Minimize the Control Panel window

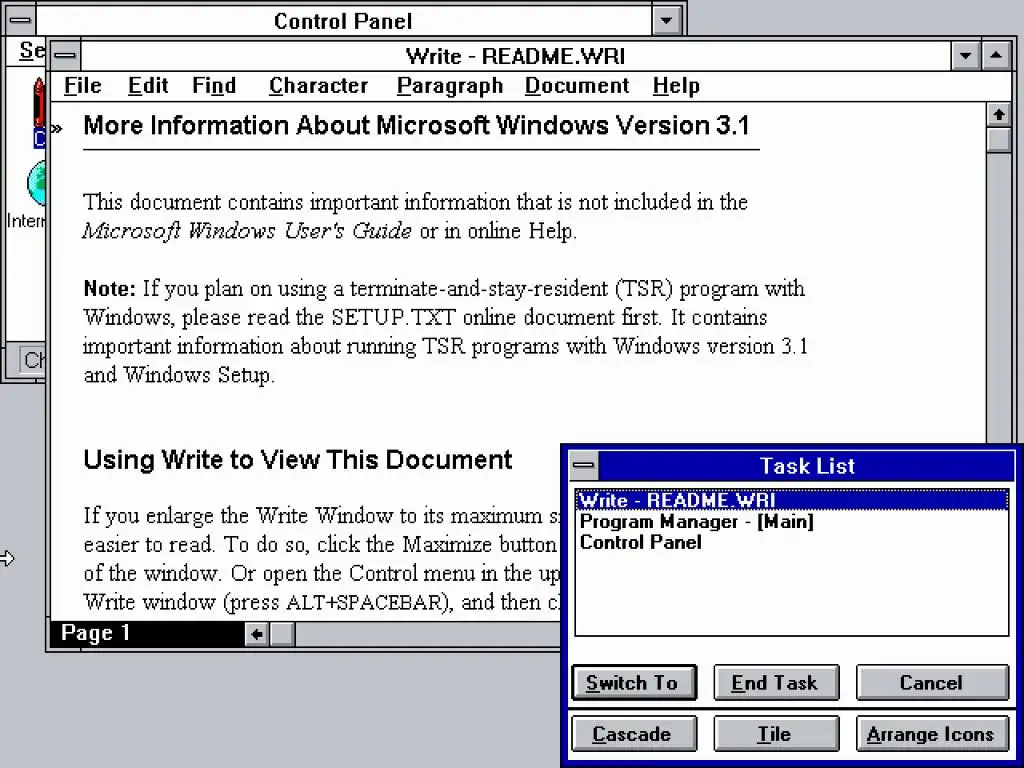pyautogui.click(x=665, y=20)
